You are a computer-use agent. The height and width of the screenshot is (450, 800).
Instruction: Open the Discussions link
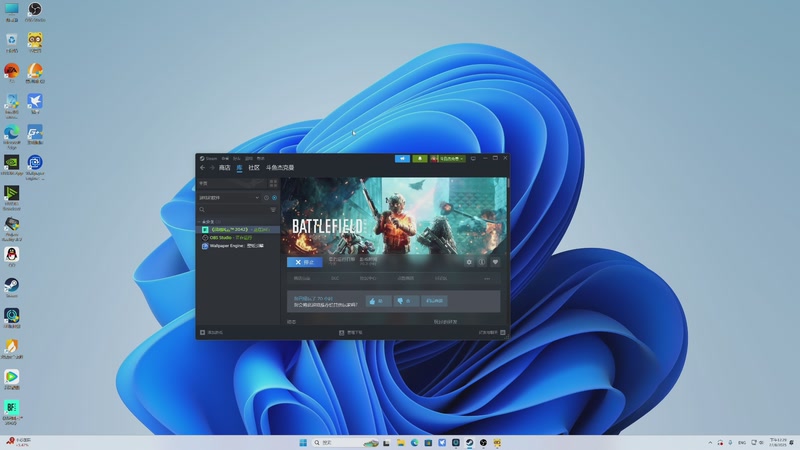click(441, 279)
